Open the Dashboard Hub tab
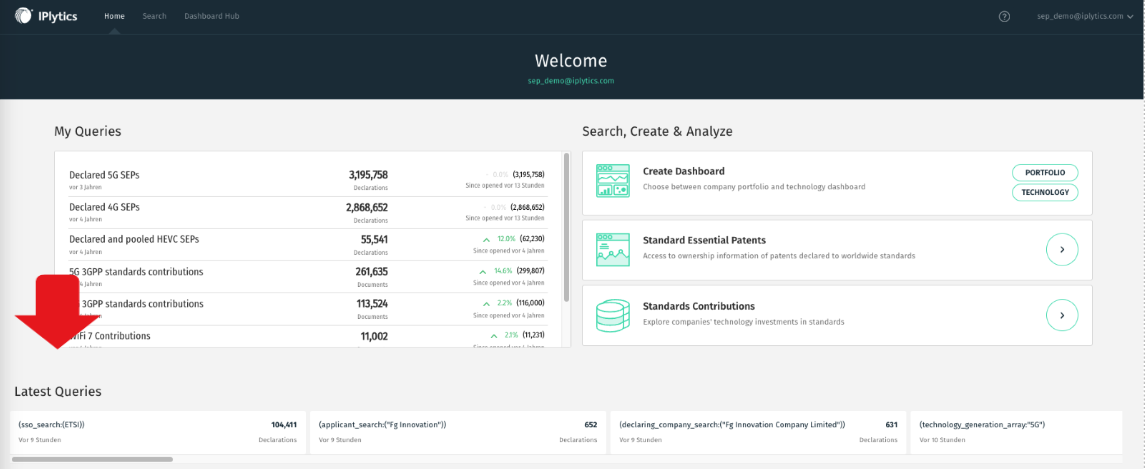1145x469 pixels. (211, 16)
